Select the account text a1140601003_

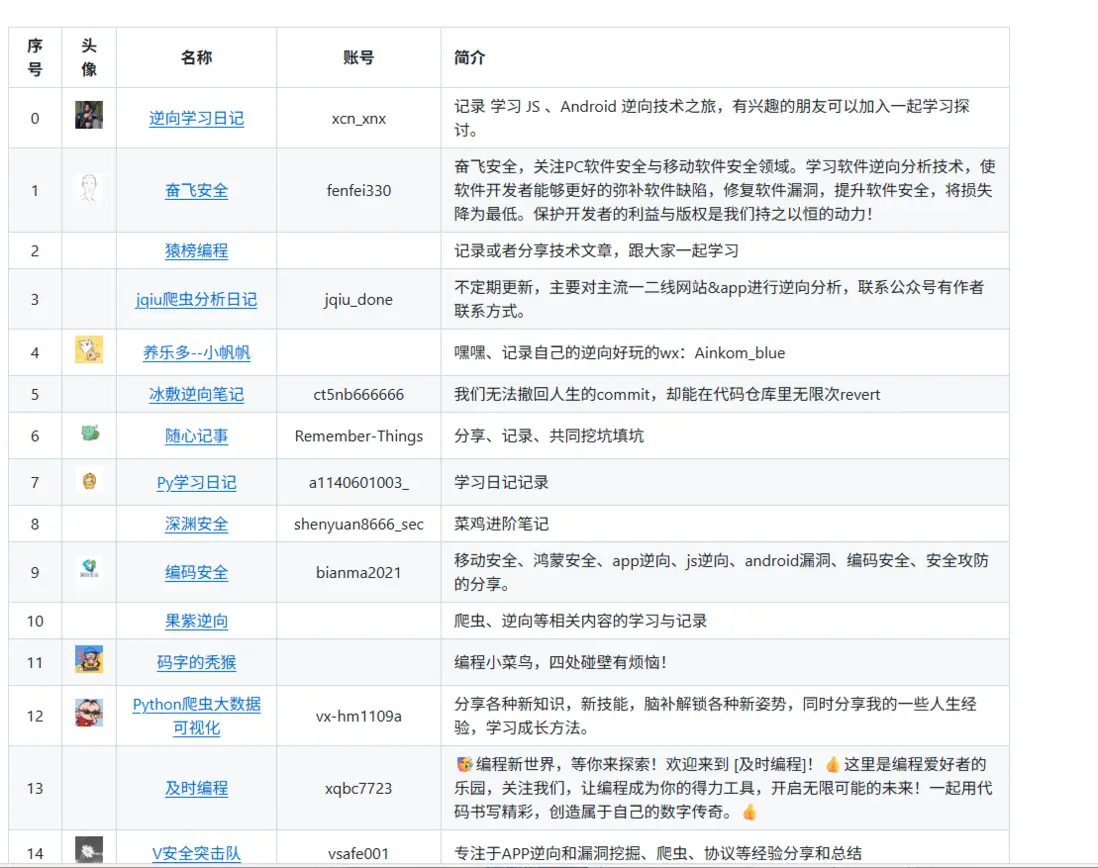coord(359,482)
